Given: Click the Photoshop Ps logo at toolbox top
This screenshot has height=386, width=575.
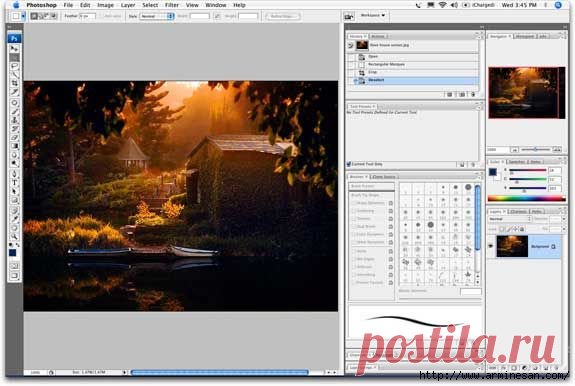Looking at the screenshot, I should click(14, 38).
